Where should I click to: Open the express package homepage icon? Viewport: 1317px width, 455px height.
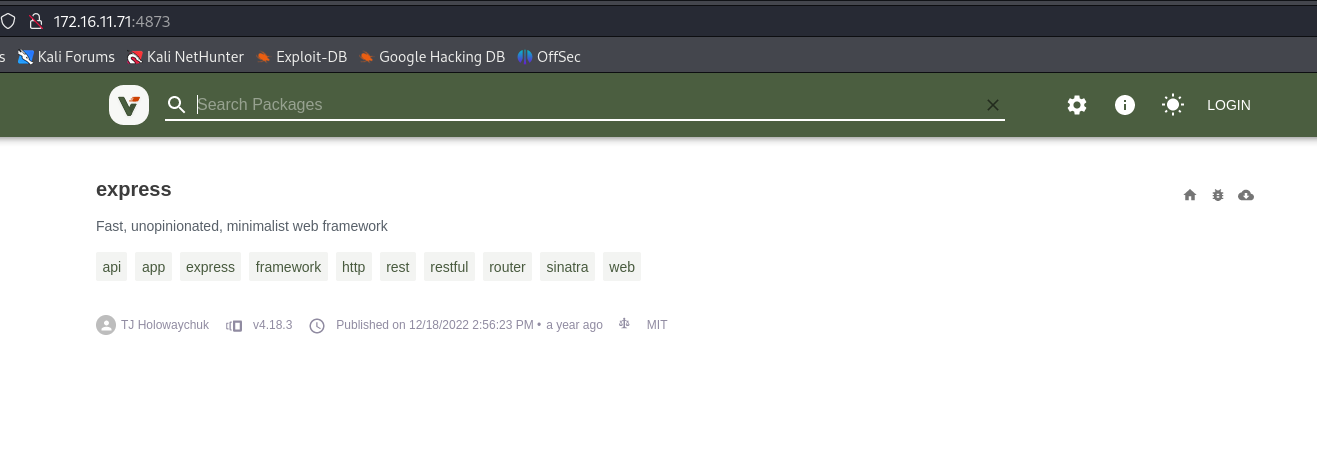[1190, 195]
